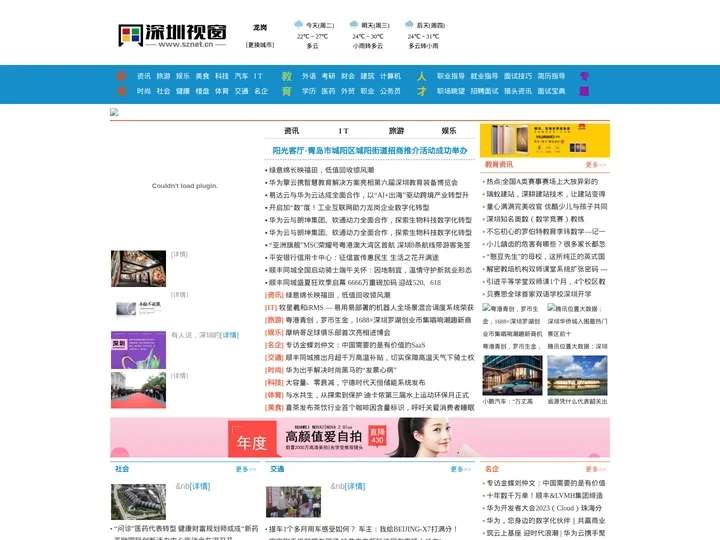Screen dimensions: 720x540
Task: Change city via 更换城市 link
Action: [260, 45]
